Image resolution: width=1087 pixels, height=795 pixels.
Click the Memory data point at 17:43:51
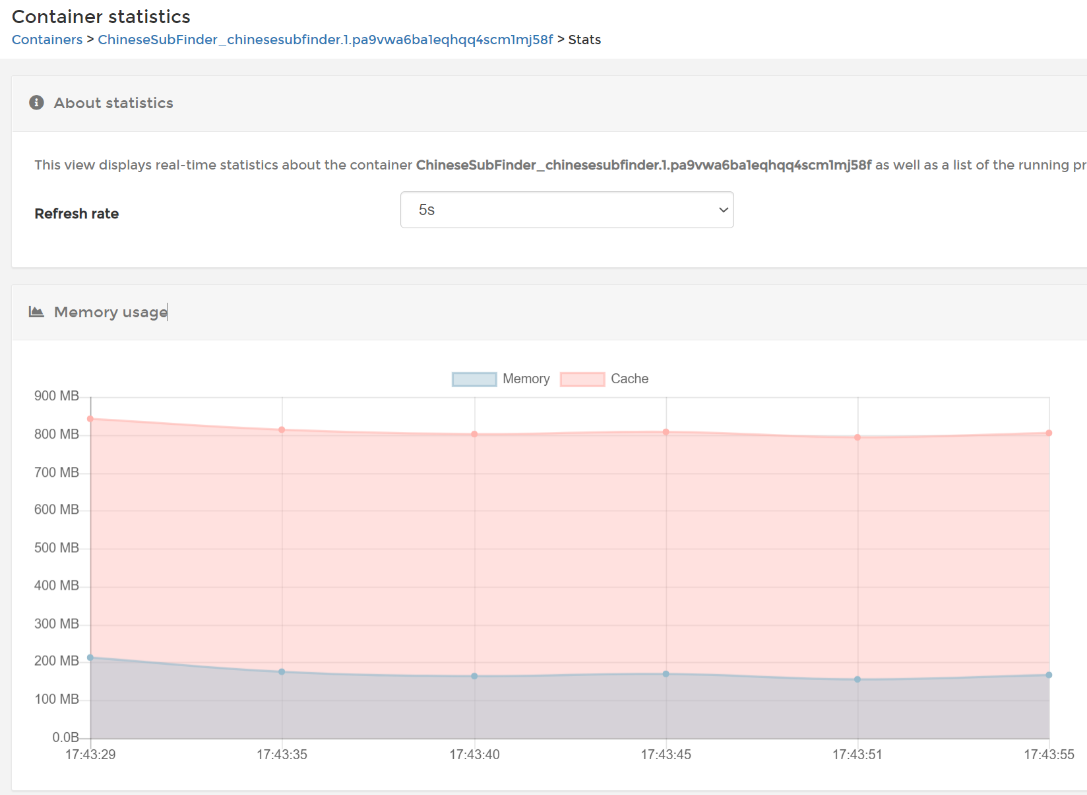pos(858,679)
